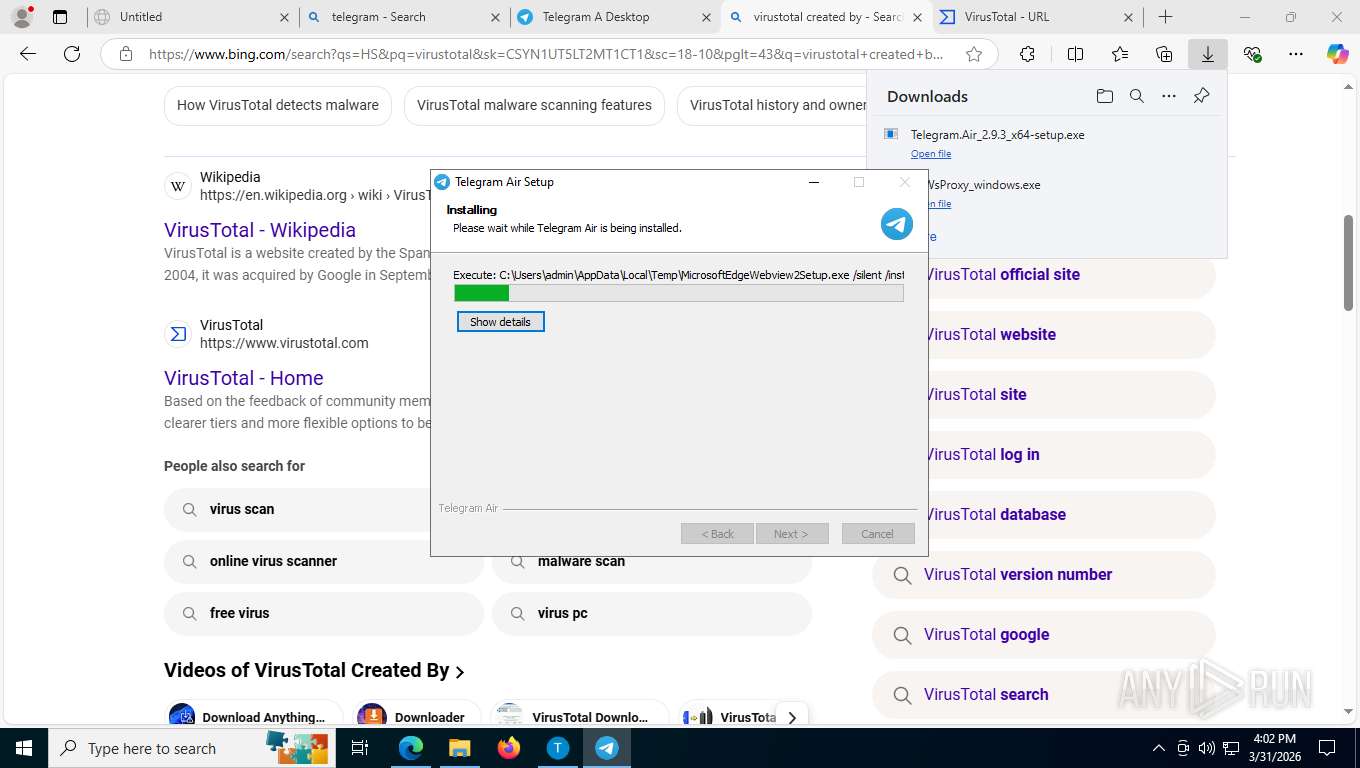Open VirusTotal - Home search result
This screenshot has height=768, width=1360.
(x=244, y=378)
